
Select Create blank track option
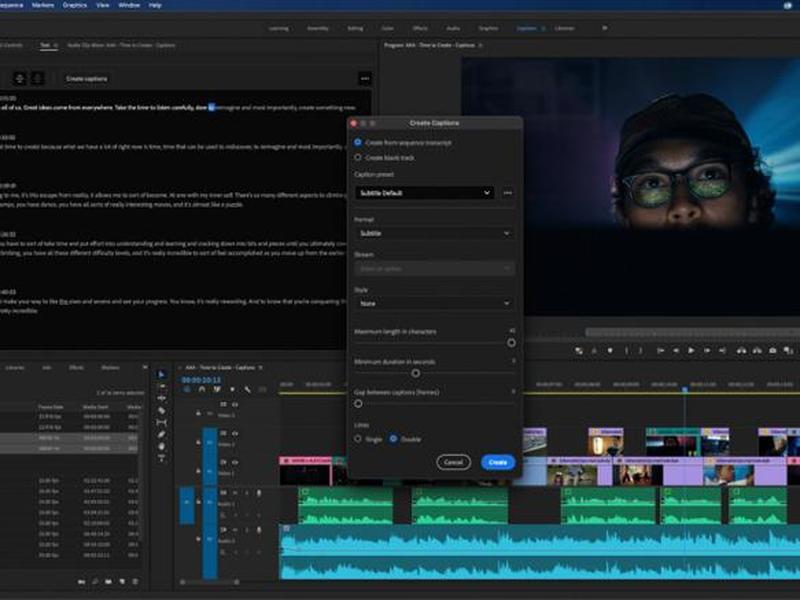pos(358,158)
